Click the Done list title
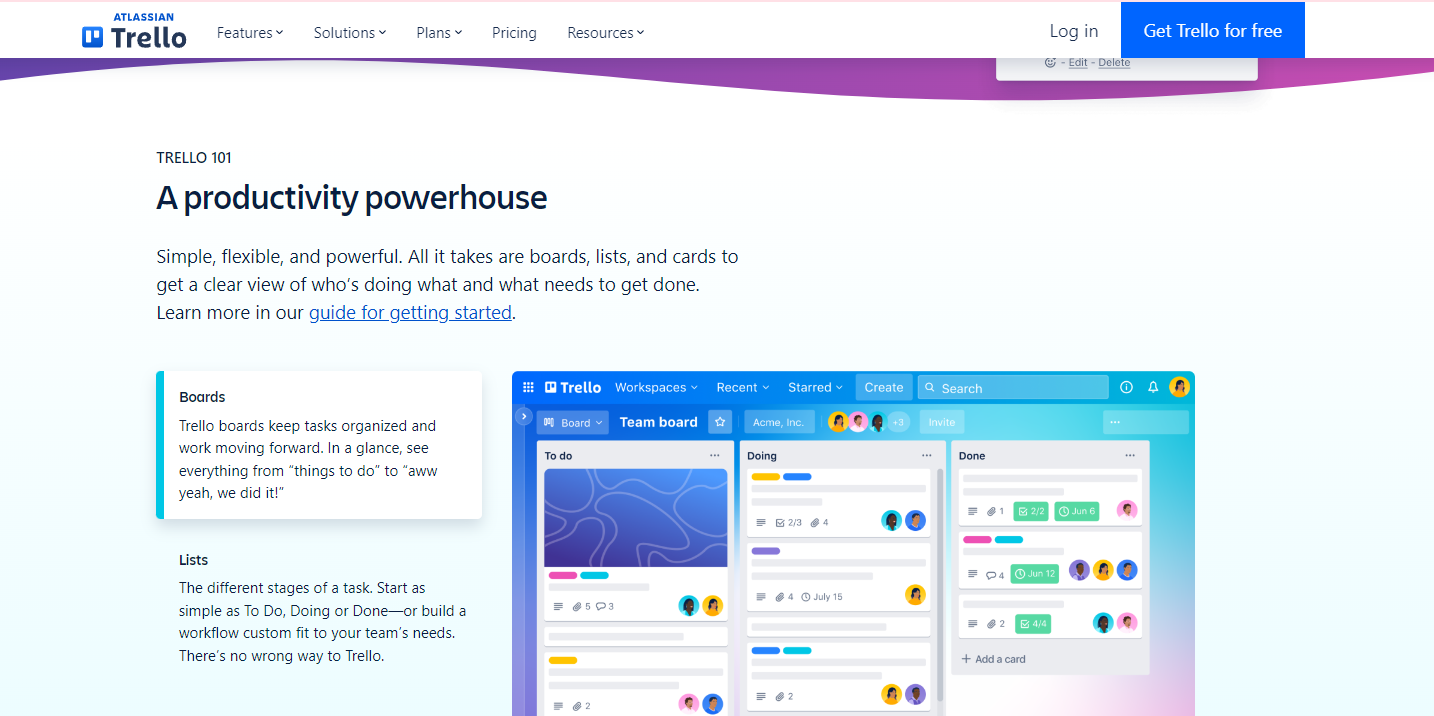The height and width of the screenshot is (716, 1434). [972, 456]
